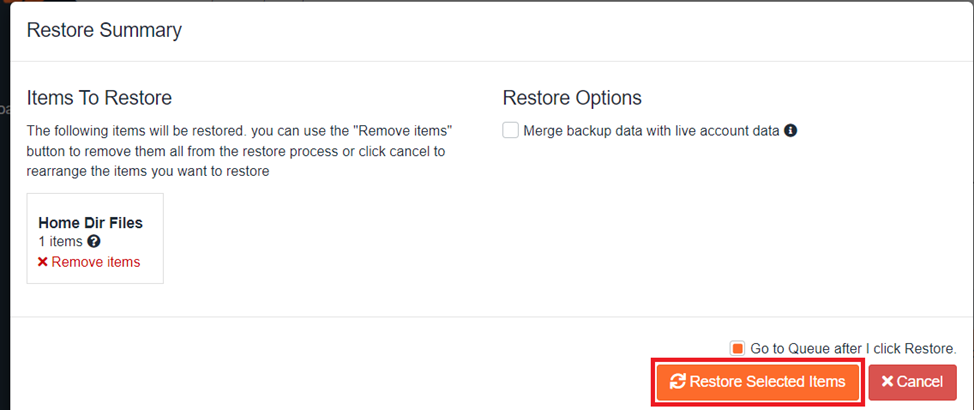The image size is (974, 410).
Task: Click the X icon inside Cancel button
Action: coord(887,382)
